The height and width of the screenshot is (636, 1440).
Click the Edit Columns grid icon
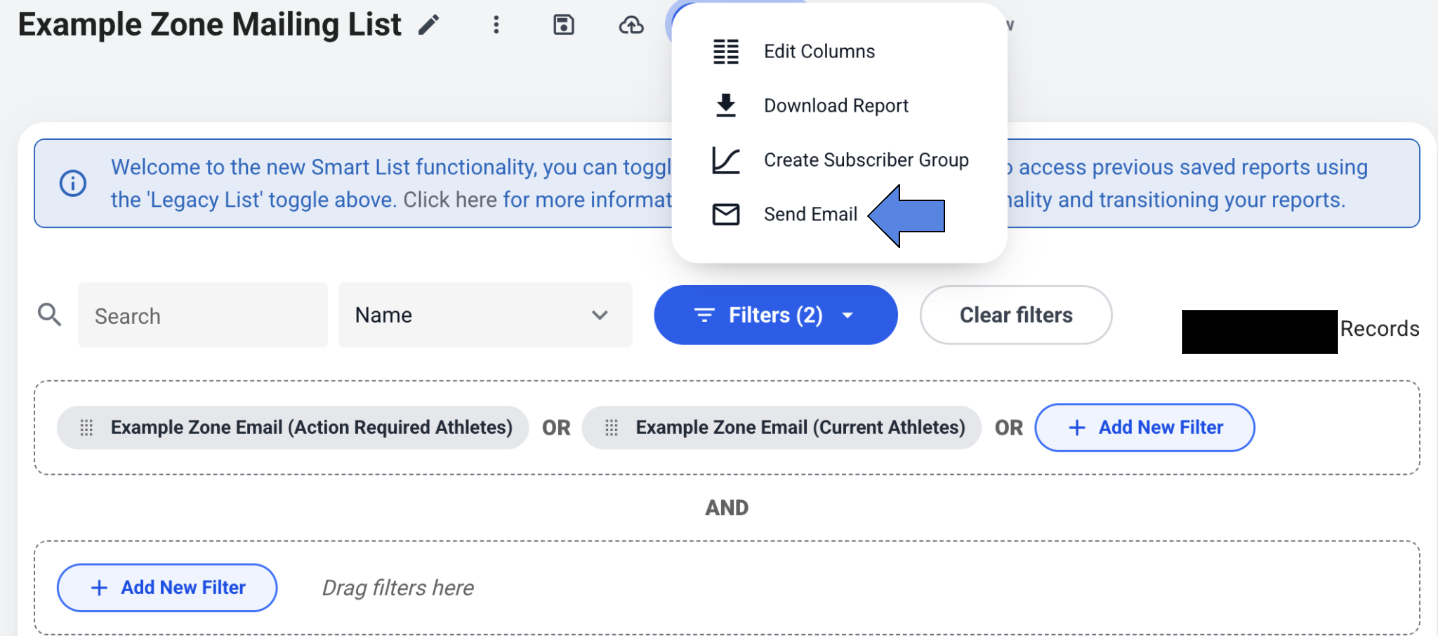point(726,52)
